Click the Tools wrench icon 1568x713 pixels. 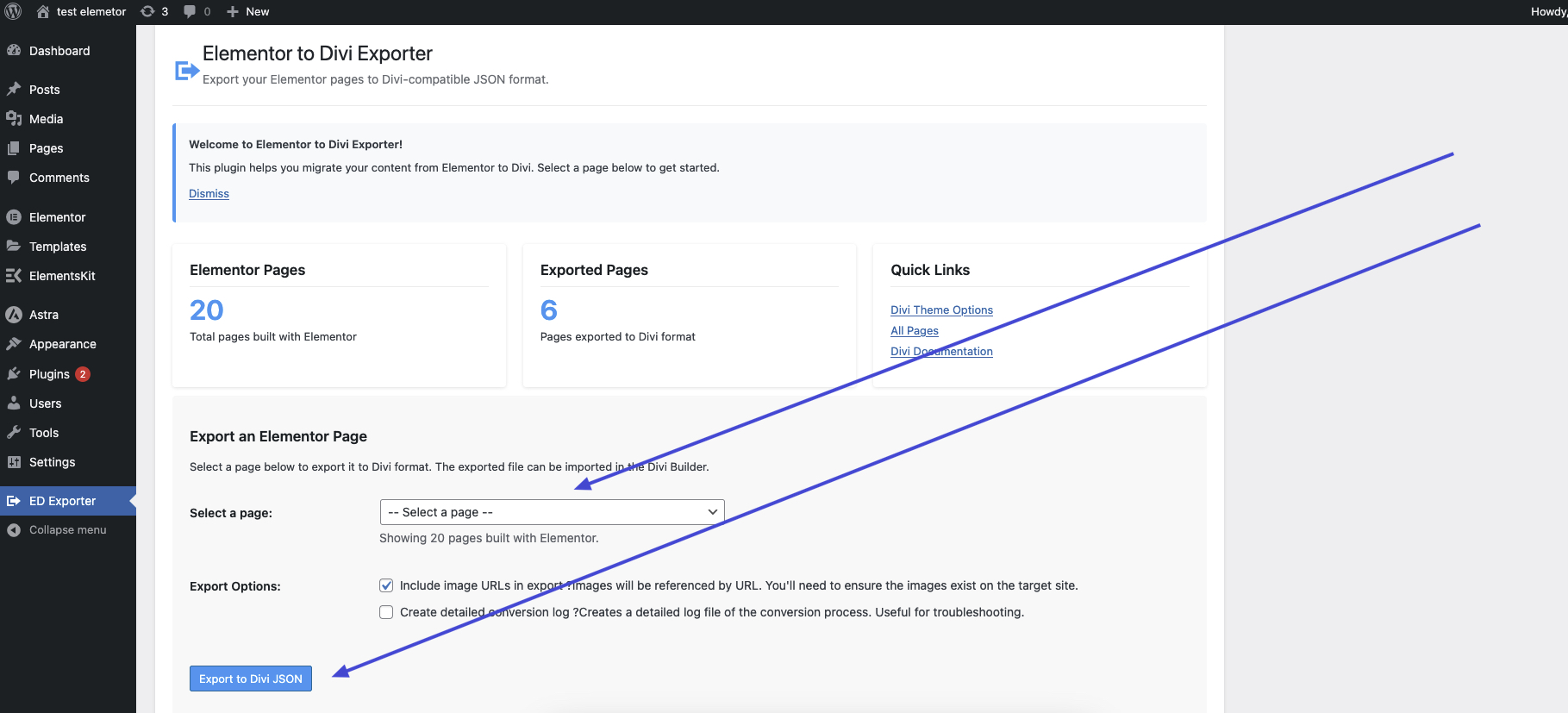coord(14,432)
